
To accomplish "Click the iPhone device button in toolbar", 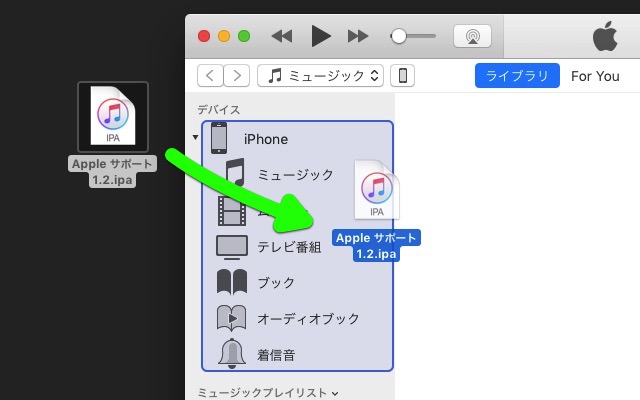I will [x=402, y=76].
